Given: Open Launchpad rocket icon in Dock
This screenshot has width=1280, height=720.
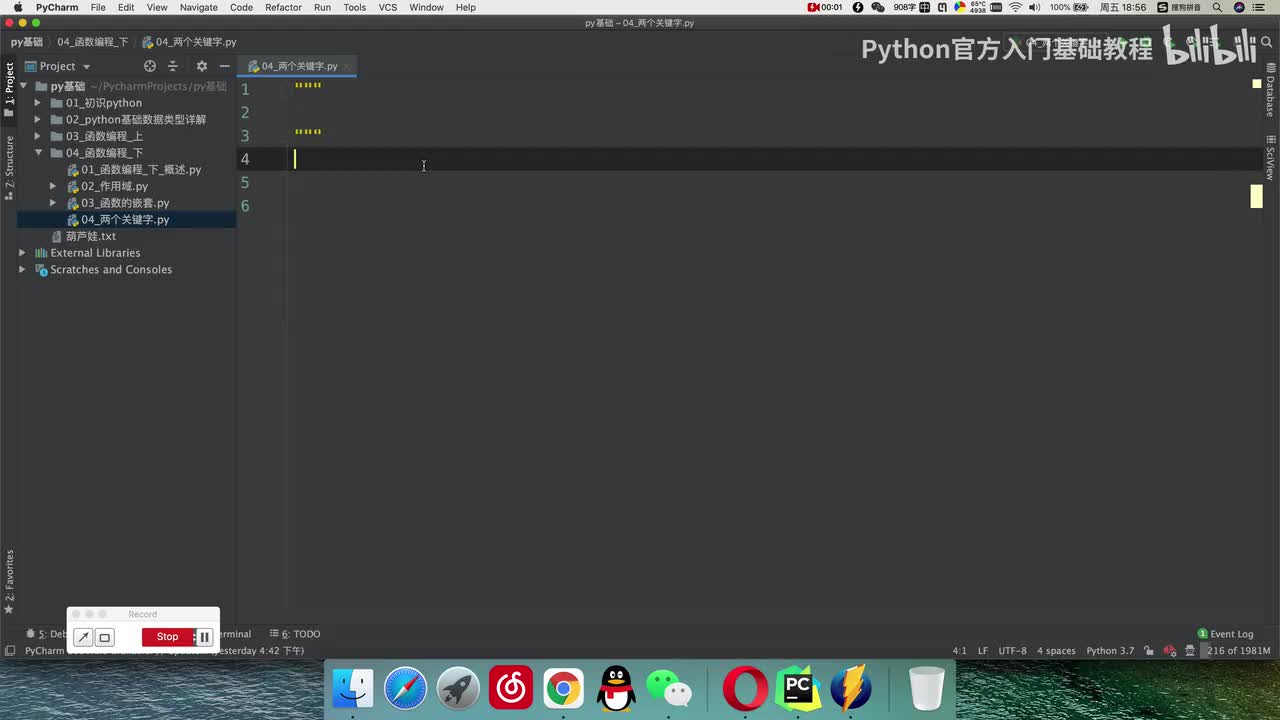Looking at the screenshot, I should tap(458, 689).
